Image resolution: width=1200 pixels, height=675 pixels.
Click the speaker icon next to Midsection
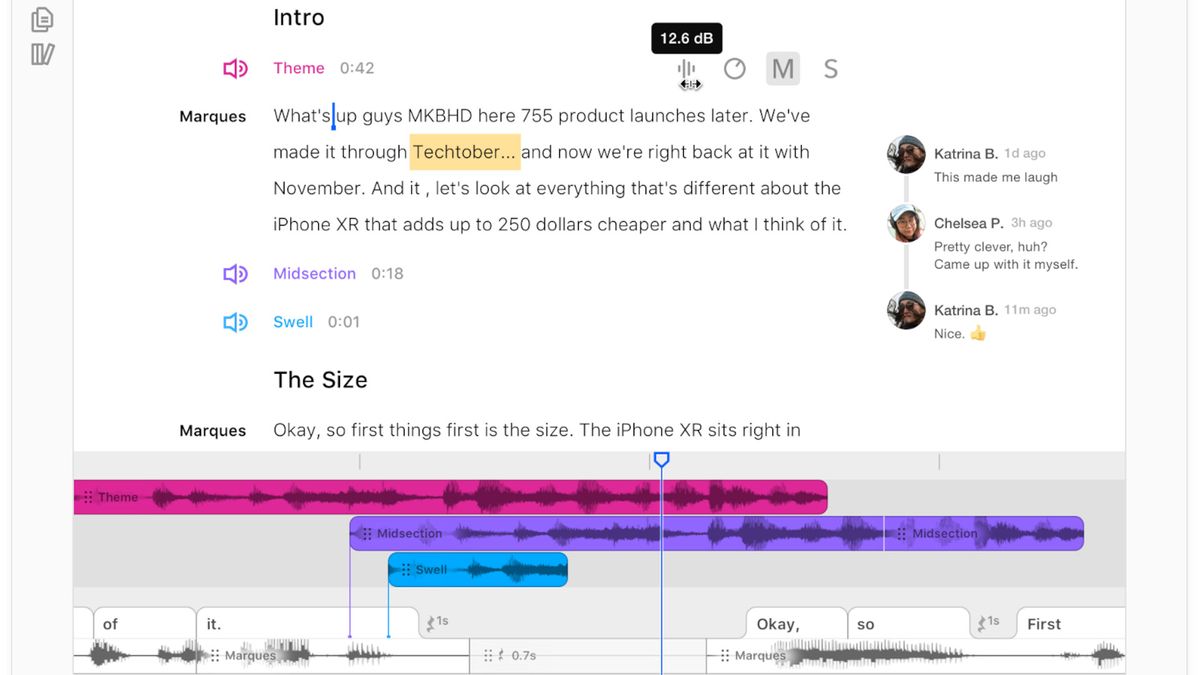pyautogui.click(x=236, y=273)
